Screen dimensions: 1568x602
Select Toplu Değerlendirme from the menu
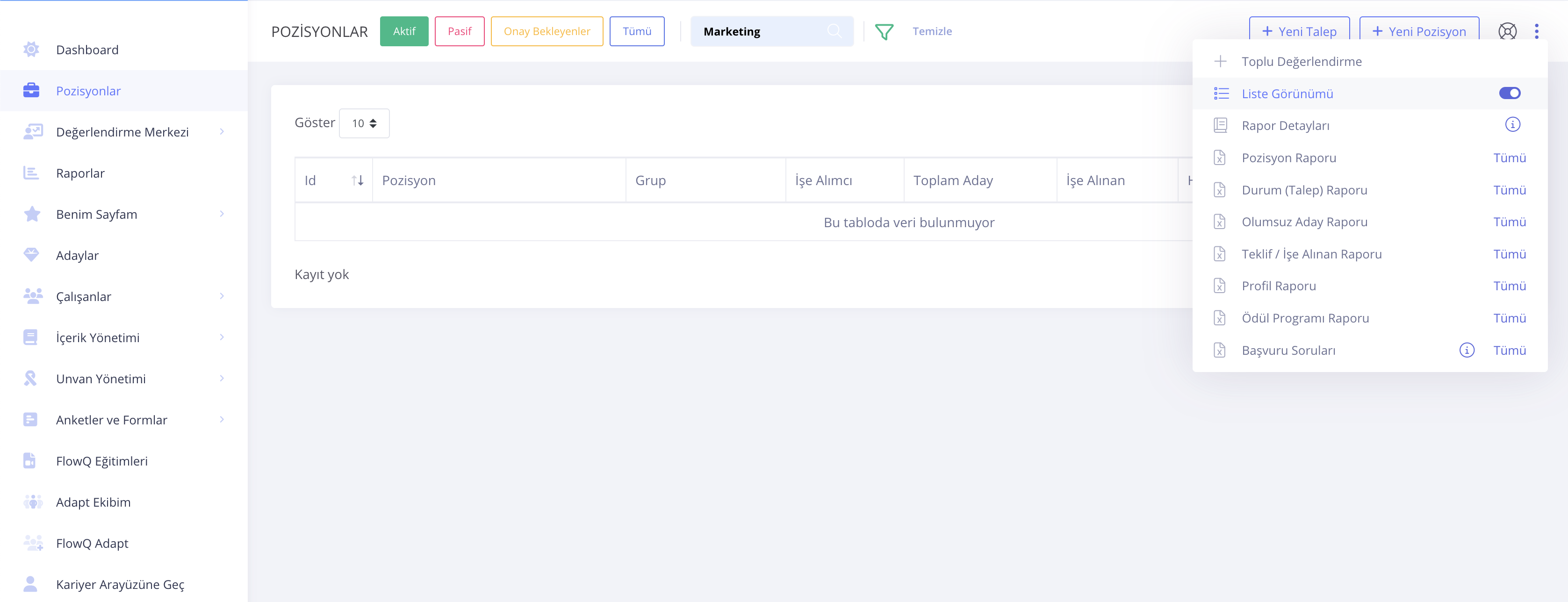(1302, 62)
